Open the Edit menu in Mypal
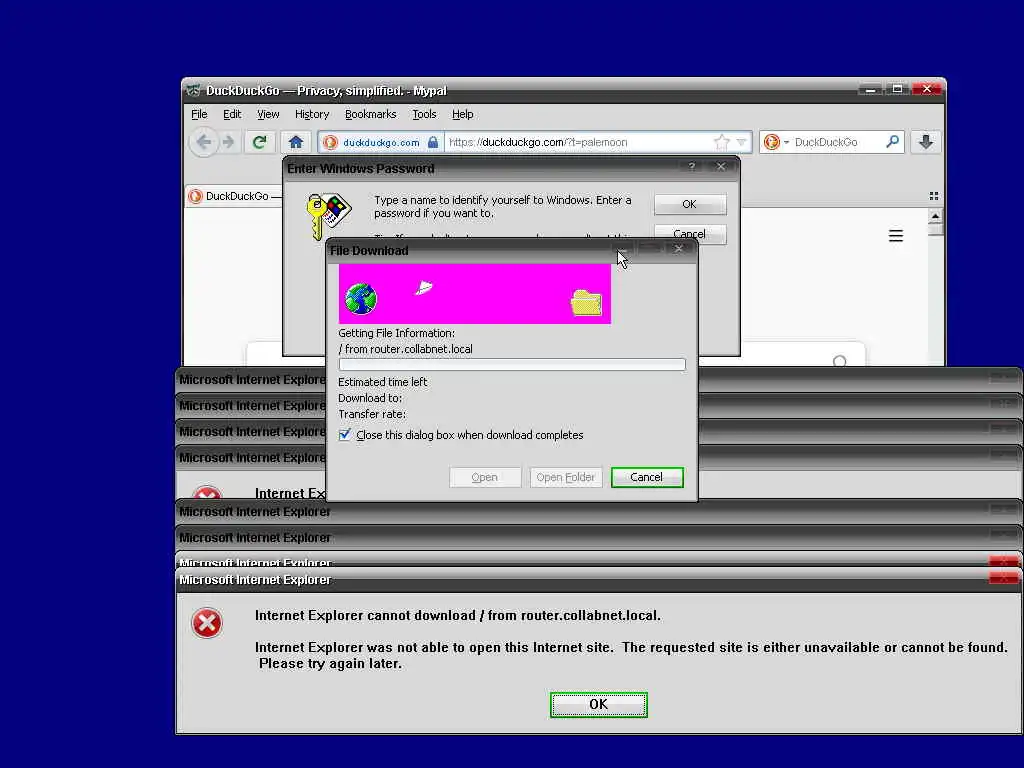This screenshot has width=1024, height=768. point(232,114)
